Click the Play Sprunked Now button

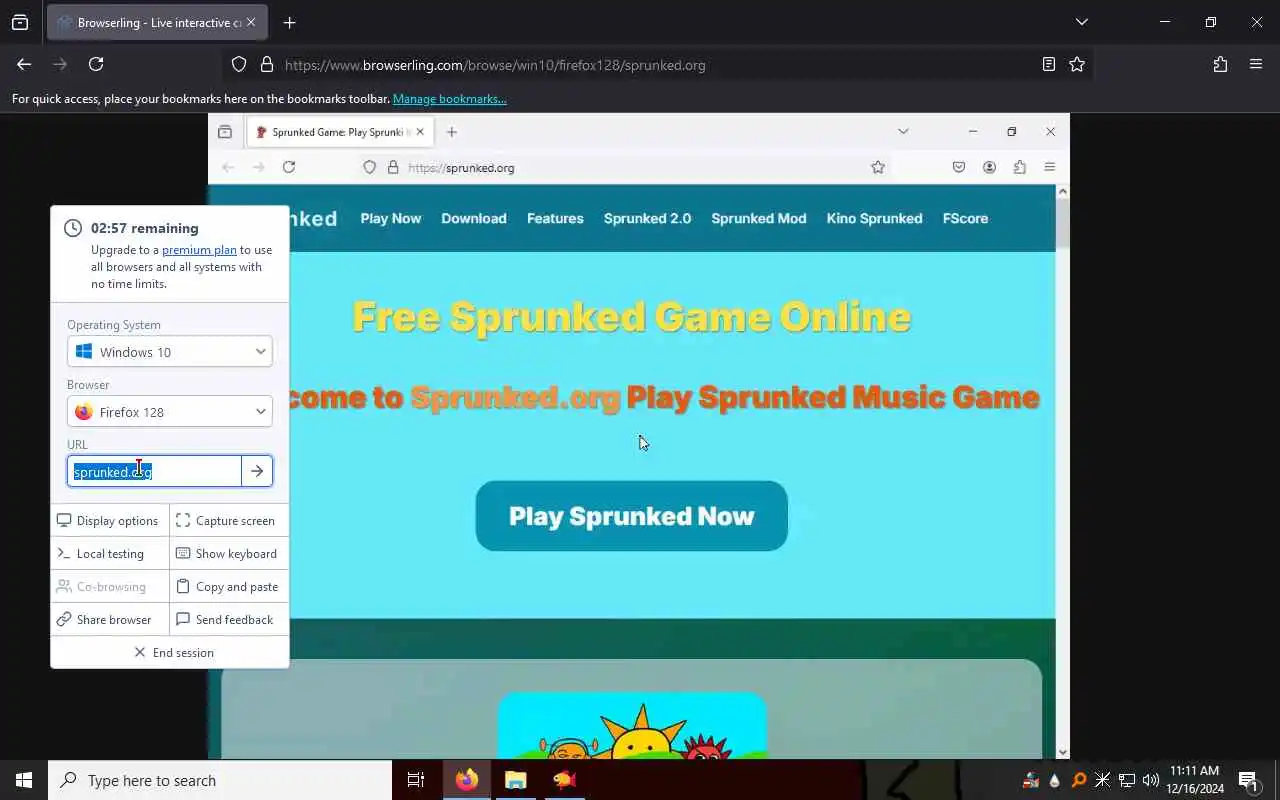pyautogui.click(x=632, y=516)
